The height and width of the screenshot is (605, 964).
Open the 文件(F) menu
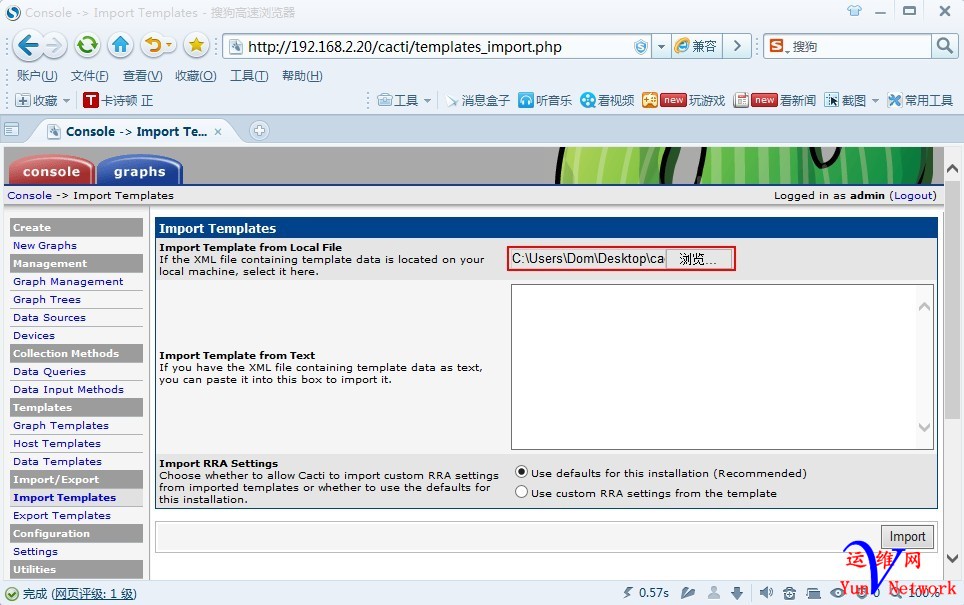tap(90, 76)
